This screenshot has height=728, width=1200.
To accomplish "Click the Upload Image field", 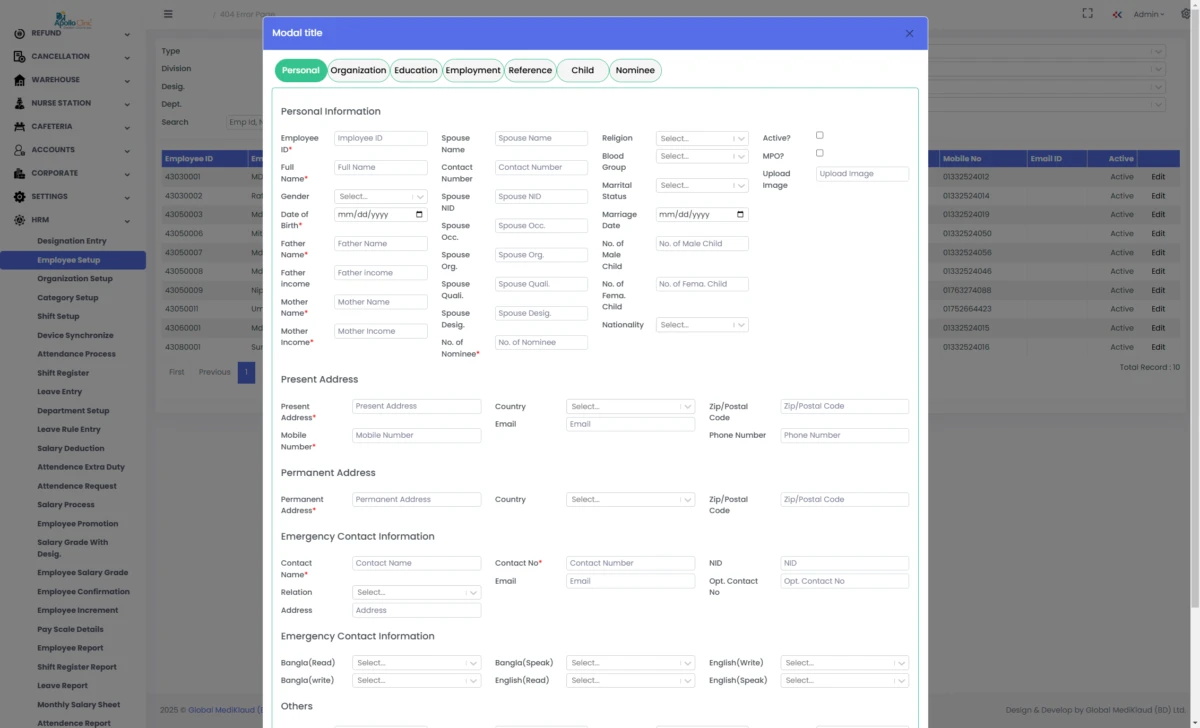I will pos(862,174).
